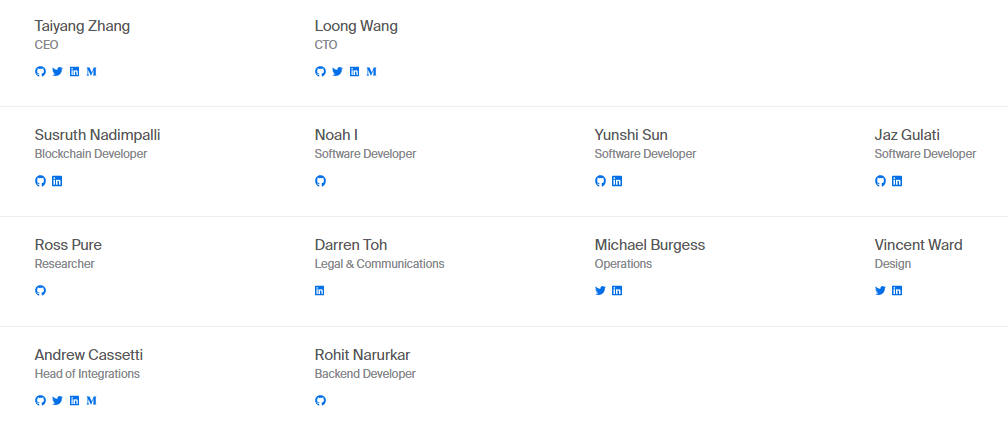Visit Susruth Nadimpalli's GitHub icon
This screenshot has width=1008, height=442.
pyautogui.click(x=40, y=181)
